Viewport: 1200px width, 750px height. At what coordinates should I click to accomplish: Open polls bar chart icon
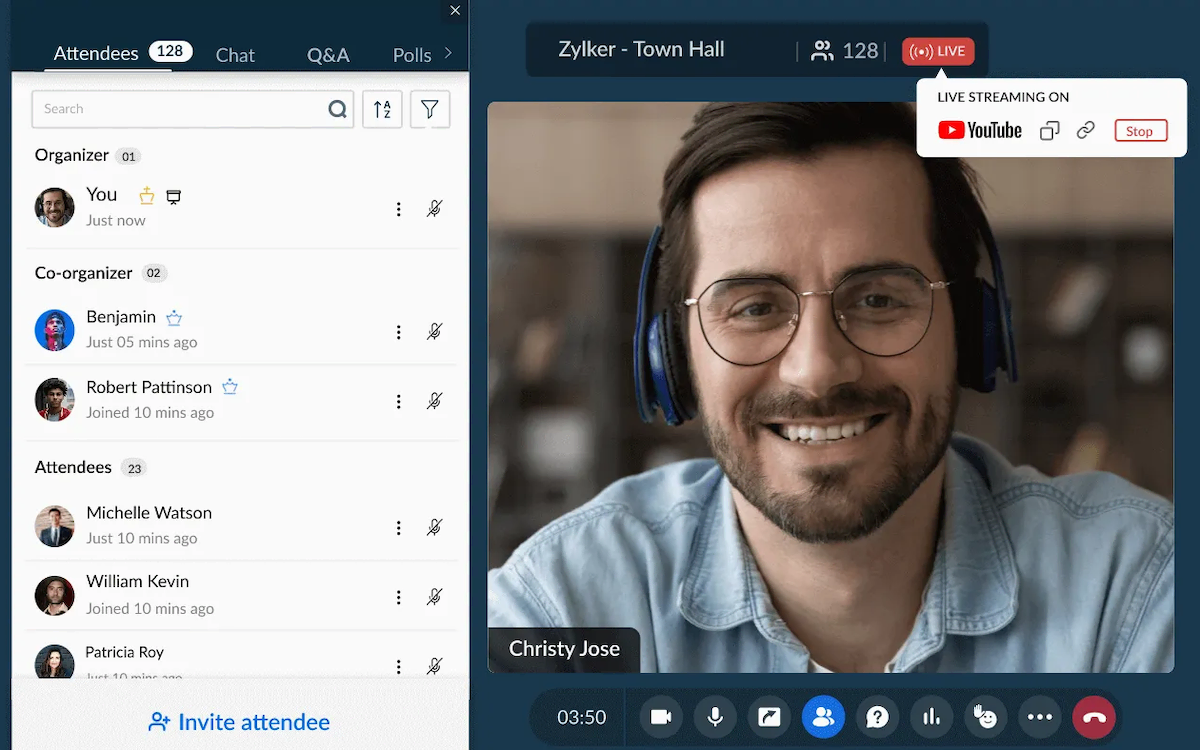932,717
